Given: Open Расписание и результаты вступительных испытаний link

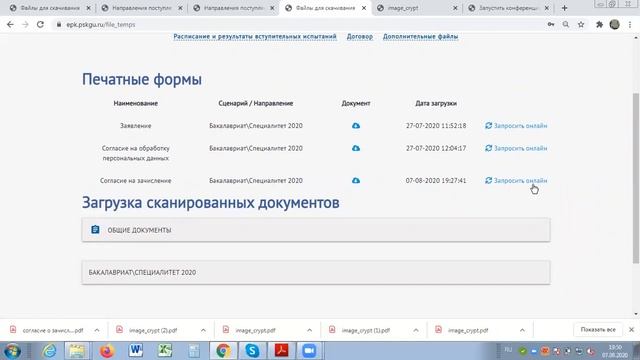Looking at the screenshot, I should 255,36.
